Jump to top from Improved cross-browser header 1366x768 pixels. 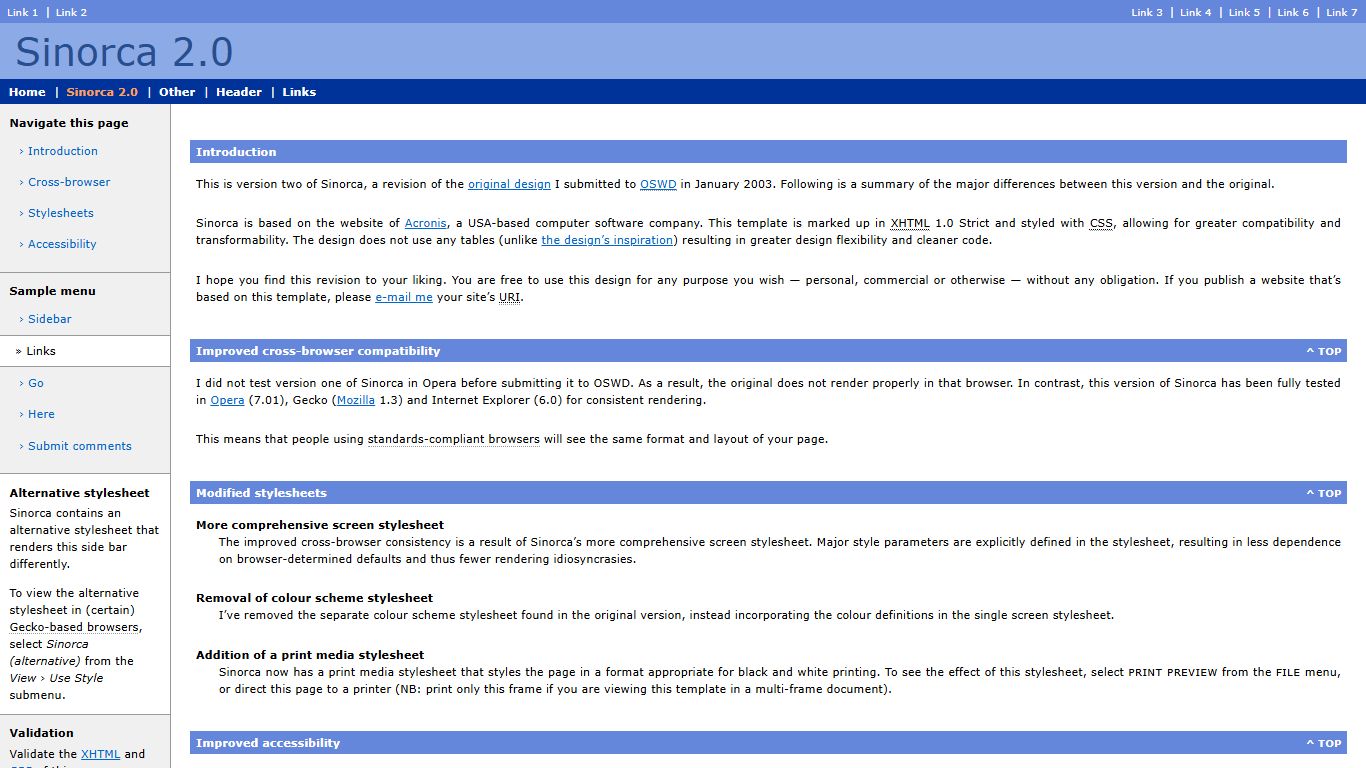pyautogui.click(x=1324, y=351)
